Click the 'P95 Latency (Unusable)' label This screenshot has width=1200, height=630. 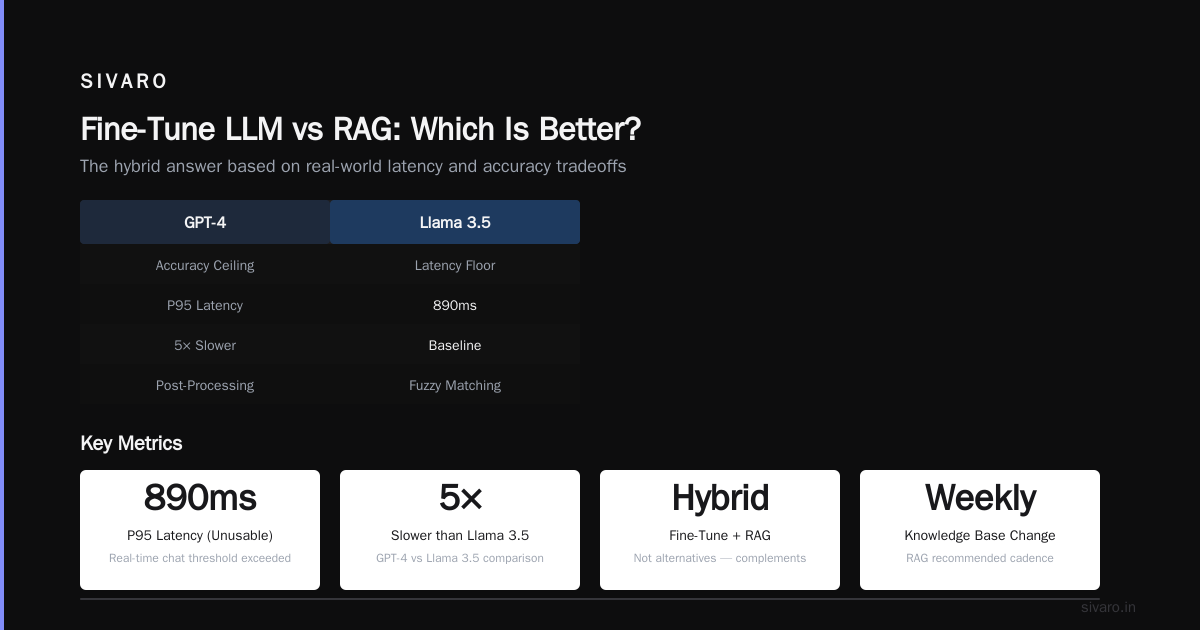click(200, 535)
